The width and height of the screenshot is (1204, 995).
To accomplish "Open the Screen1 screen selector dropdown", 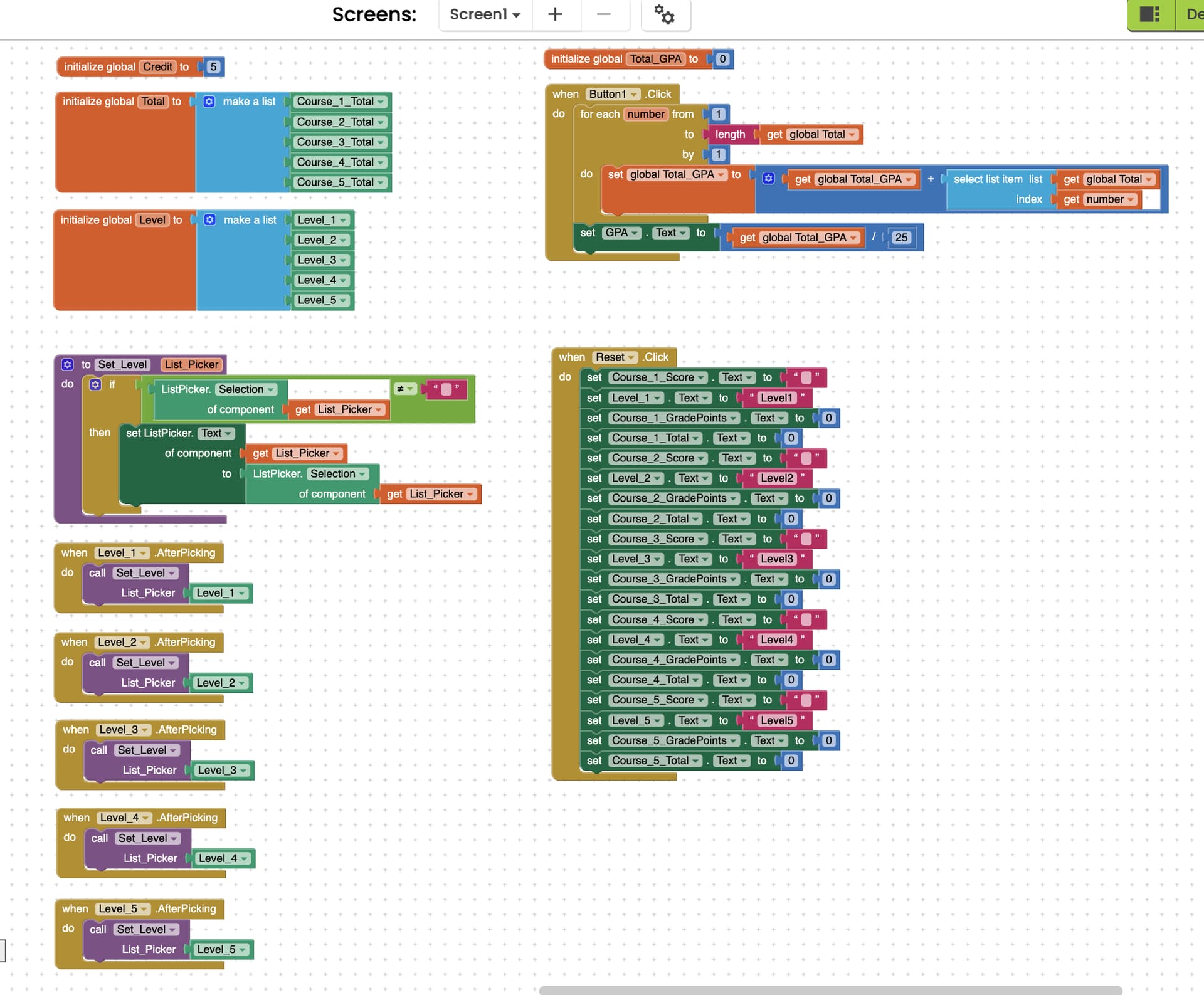I will click(x=485, y=14).
